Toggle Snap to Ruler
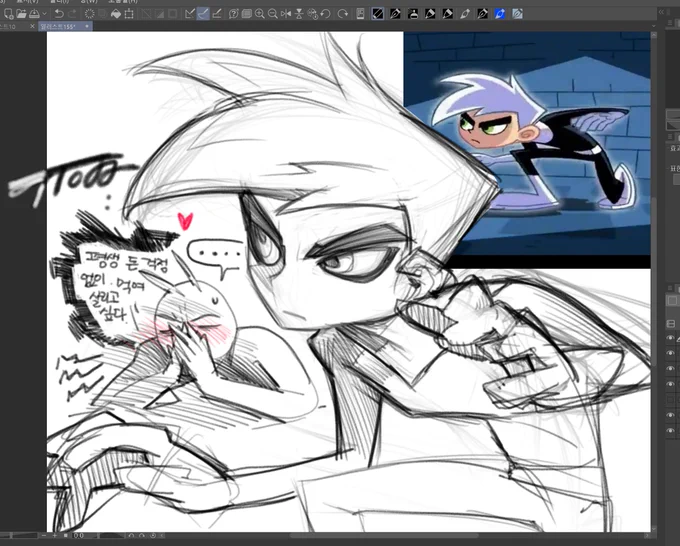 pos(190,14)
